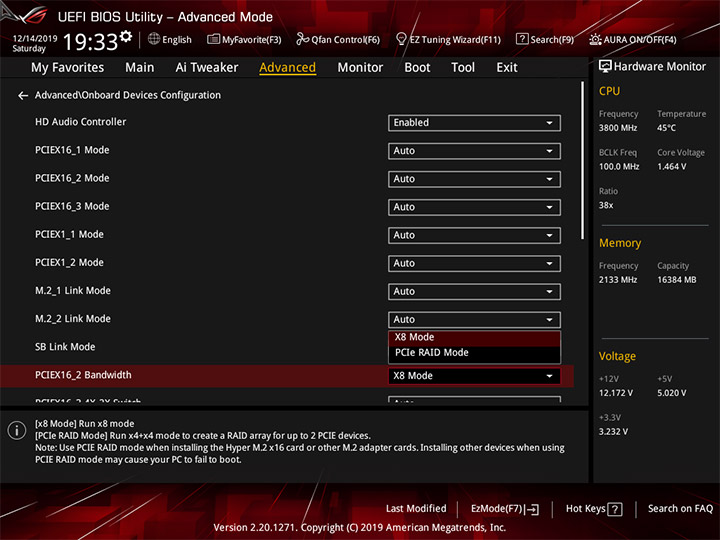Click Memory capacity value 16384 MB

pos(676,280)
